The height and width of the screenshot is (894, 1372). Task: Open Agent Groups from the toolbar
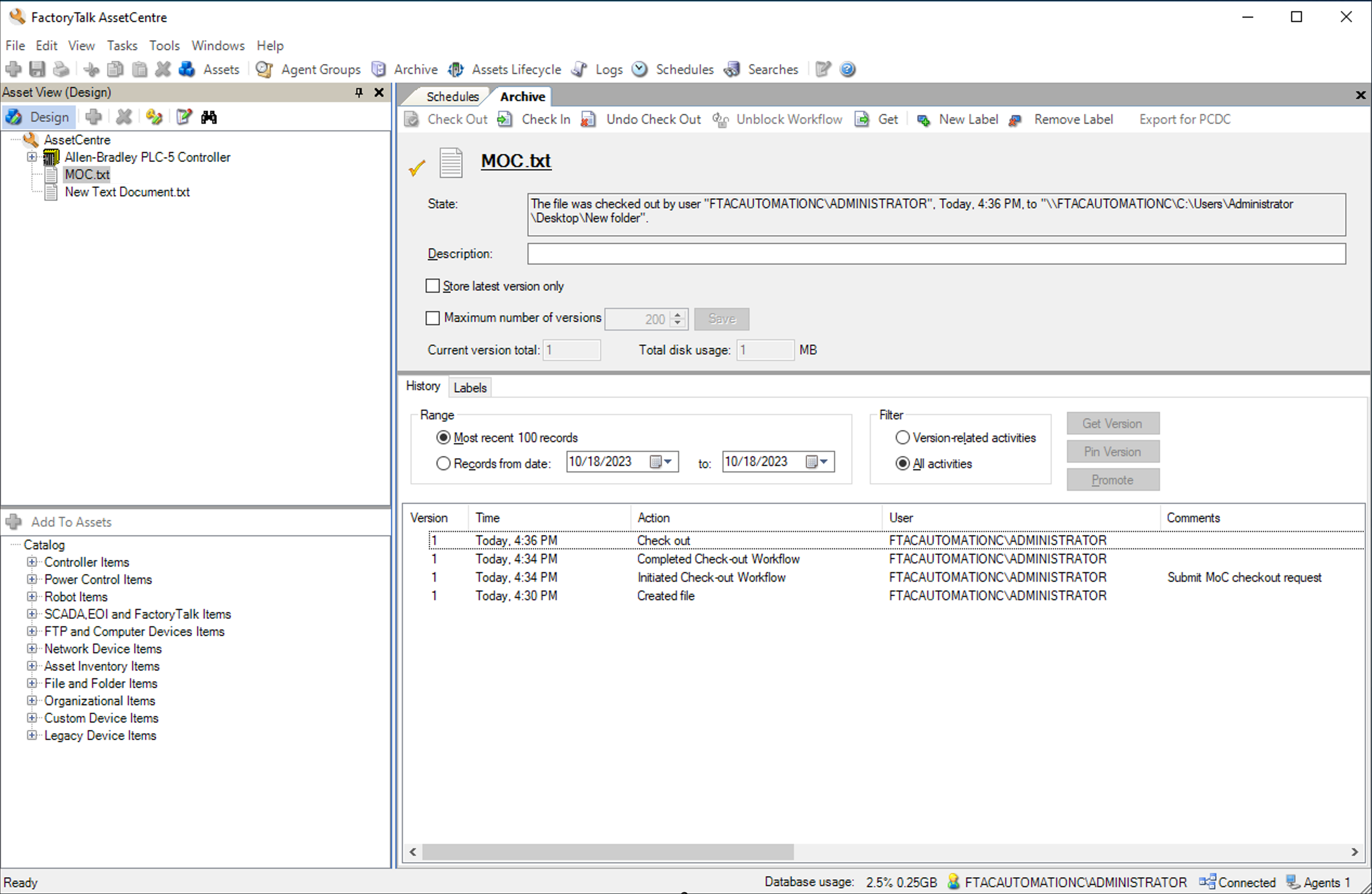tap(308, 69)
